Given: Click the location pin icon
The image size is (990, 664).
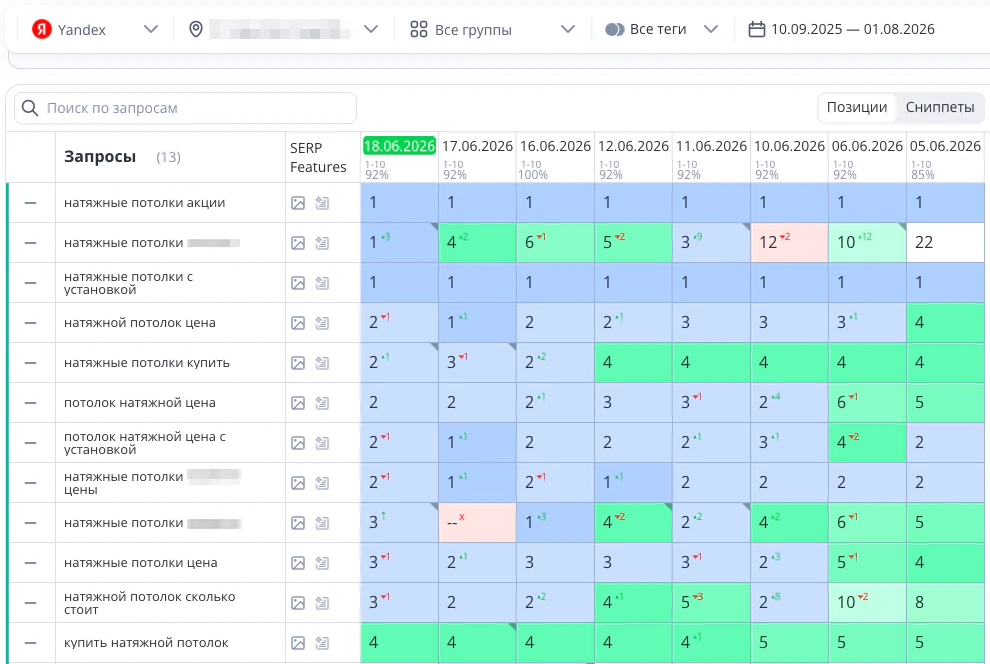Looking at the screenshot, I should 196,29.
